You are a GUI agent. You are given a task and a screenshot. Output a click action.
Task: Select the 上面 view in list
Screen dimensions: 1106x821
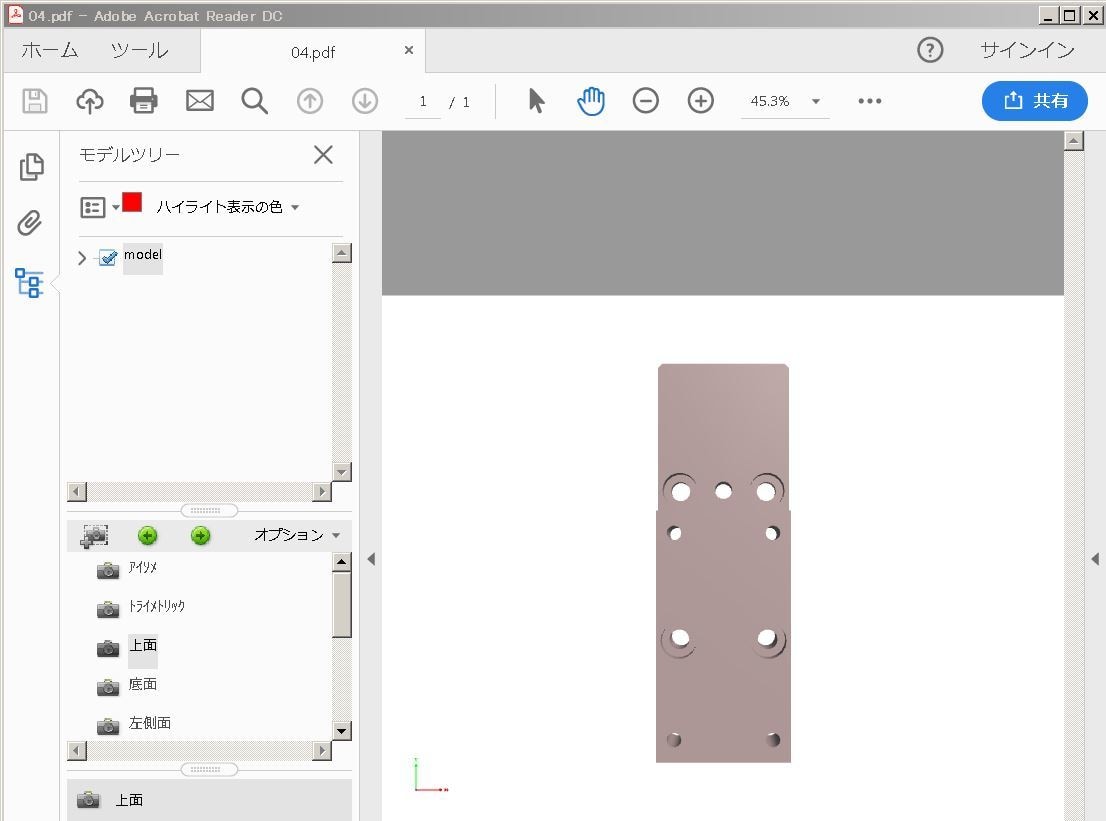pos(142,645)
